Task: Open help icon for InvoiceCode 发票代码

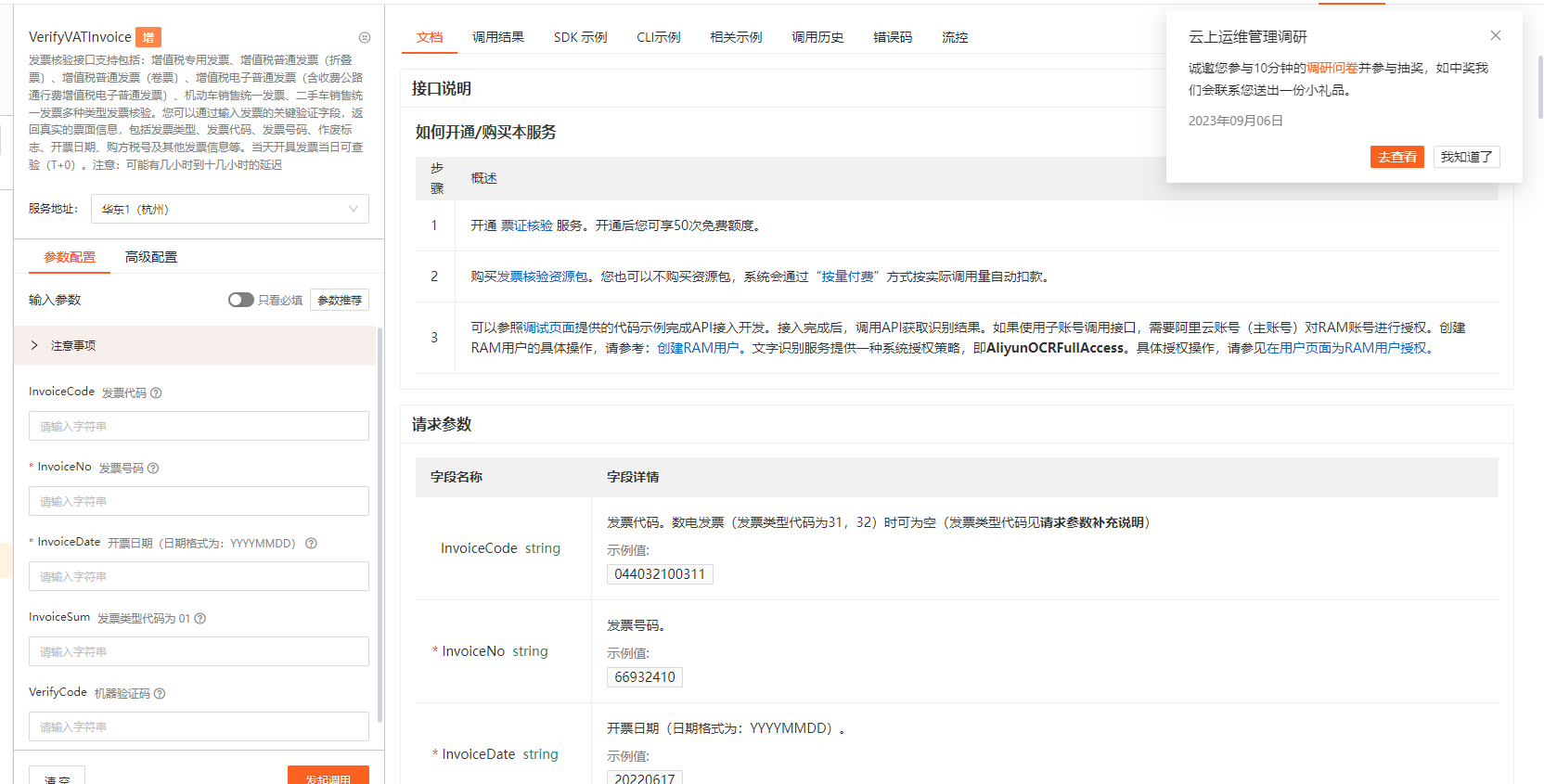Action: click(156, 392)
